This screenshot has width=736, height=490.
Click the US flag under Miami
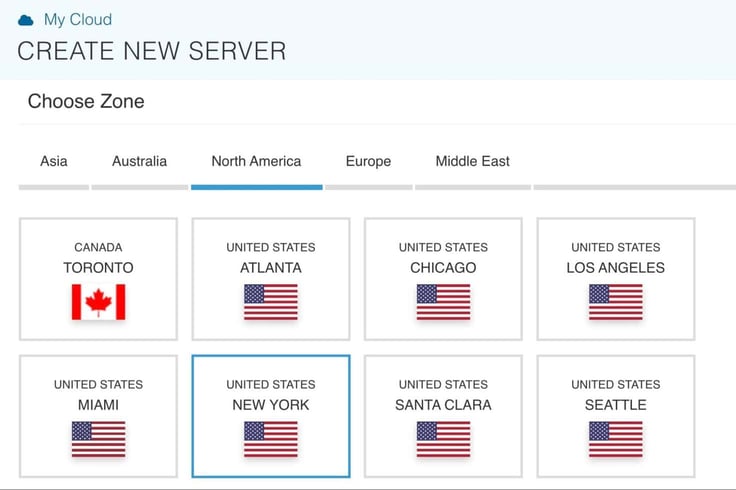[99, 439]
